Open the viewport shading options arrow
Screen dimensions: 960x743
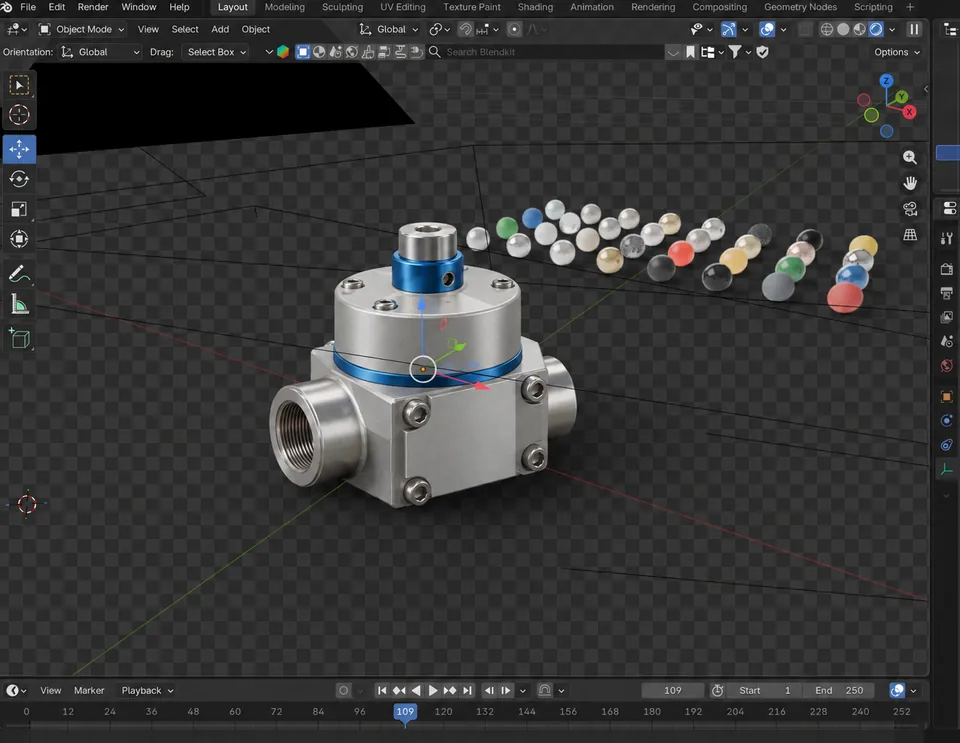pyautogui.click(x=892, y=29)
